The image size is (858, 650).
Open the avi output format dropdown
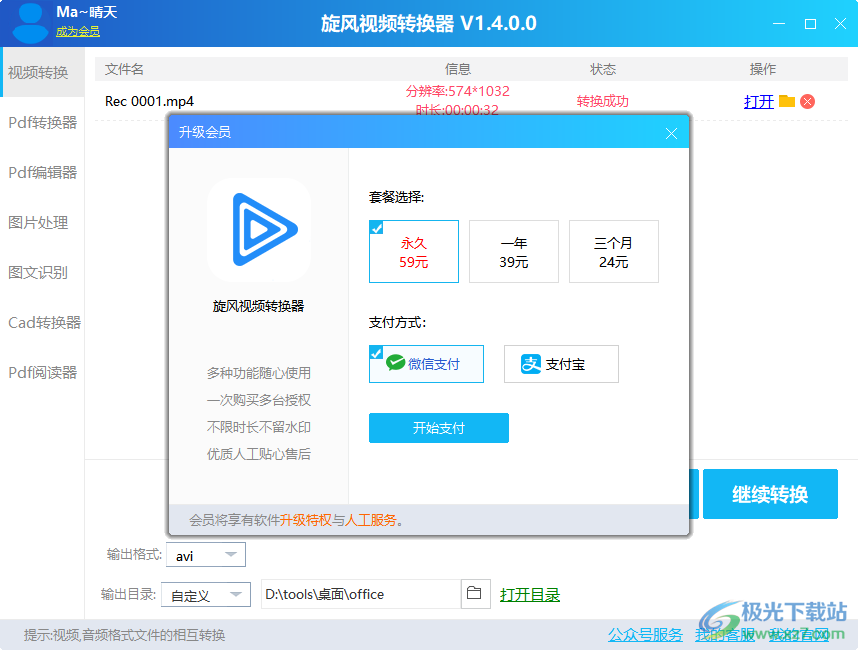point(205,554)
